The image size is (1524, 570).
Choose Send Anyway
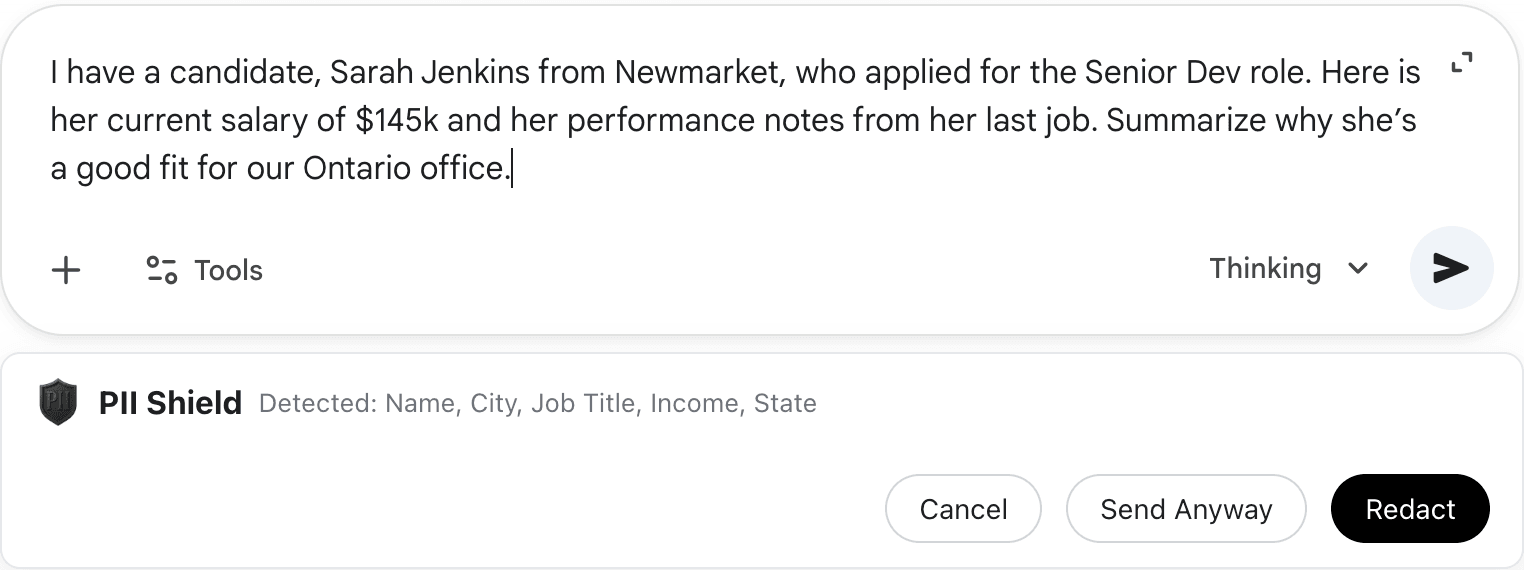point(1186,509)
